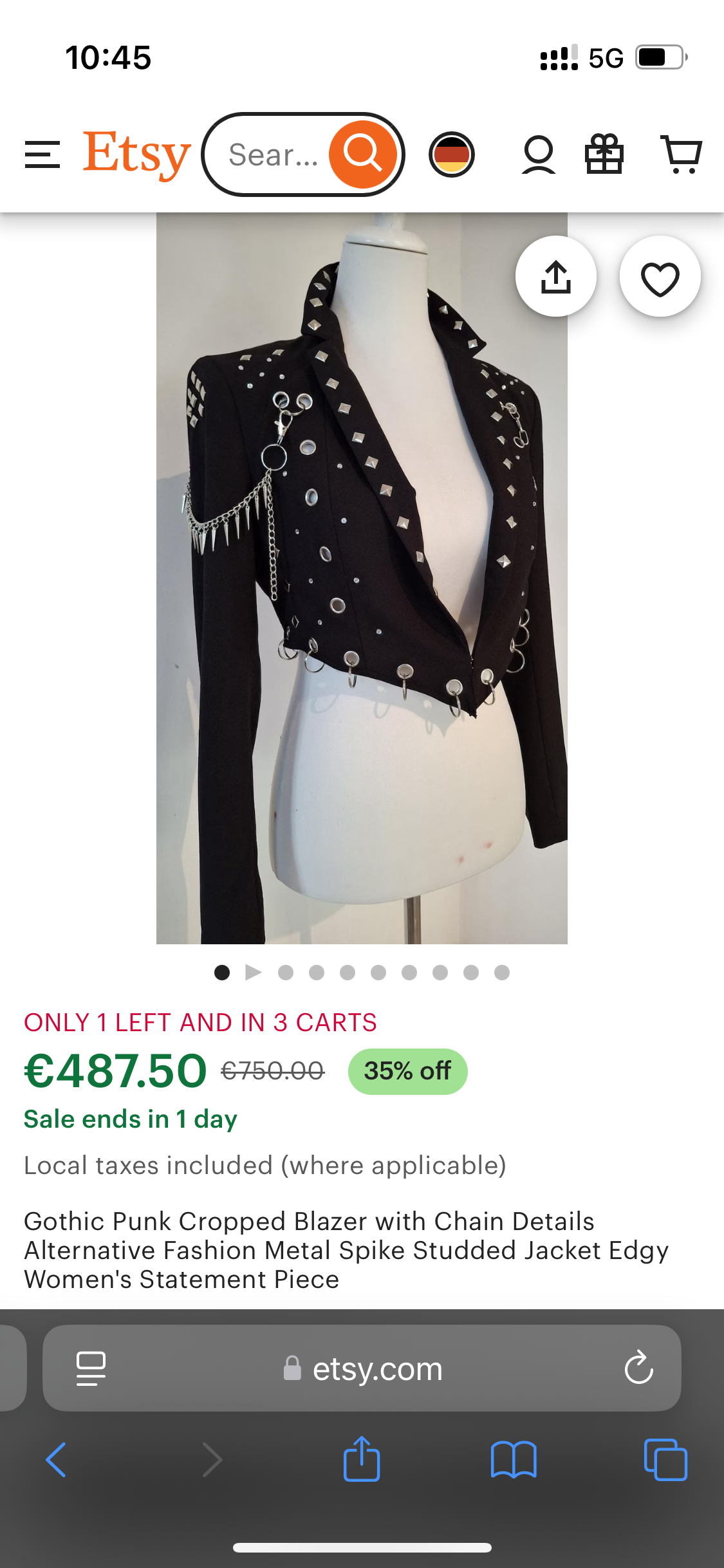Favorite the jacket with the heart
This screenshot has width=724, height=1568.
tap(660, 277)
